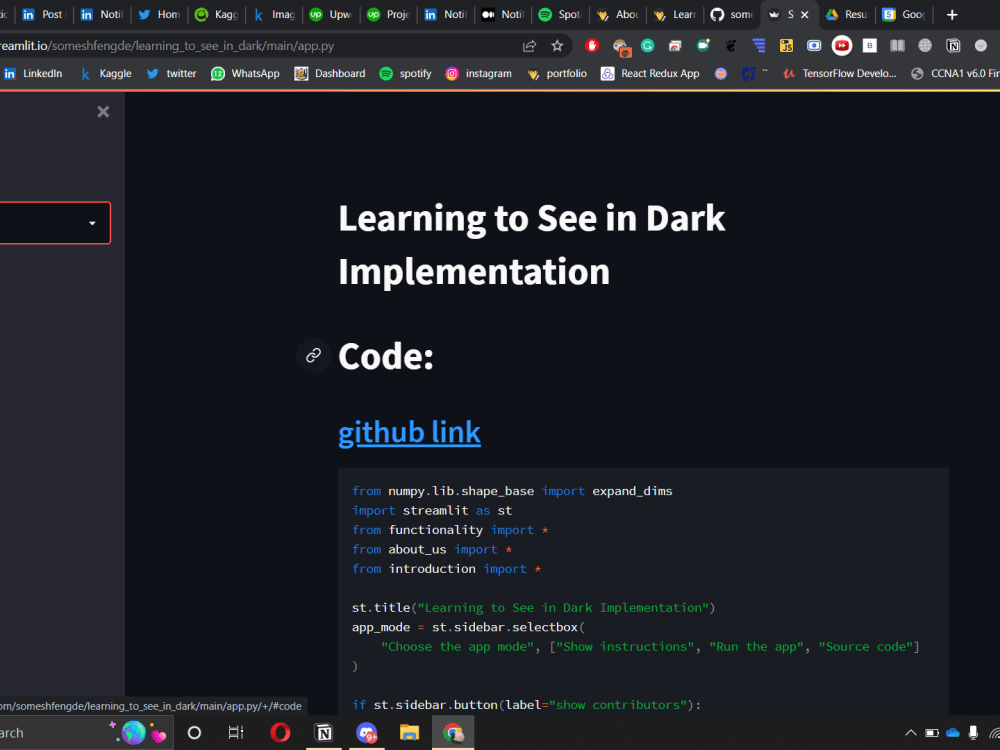Open the grey globe extension icon
Viewport: 1000px width, 750px height.
(x=925, y=45)
